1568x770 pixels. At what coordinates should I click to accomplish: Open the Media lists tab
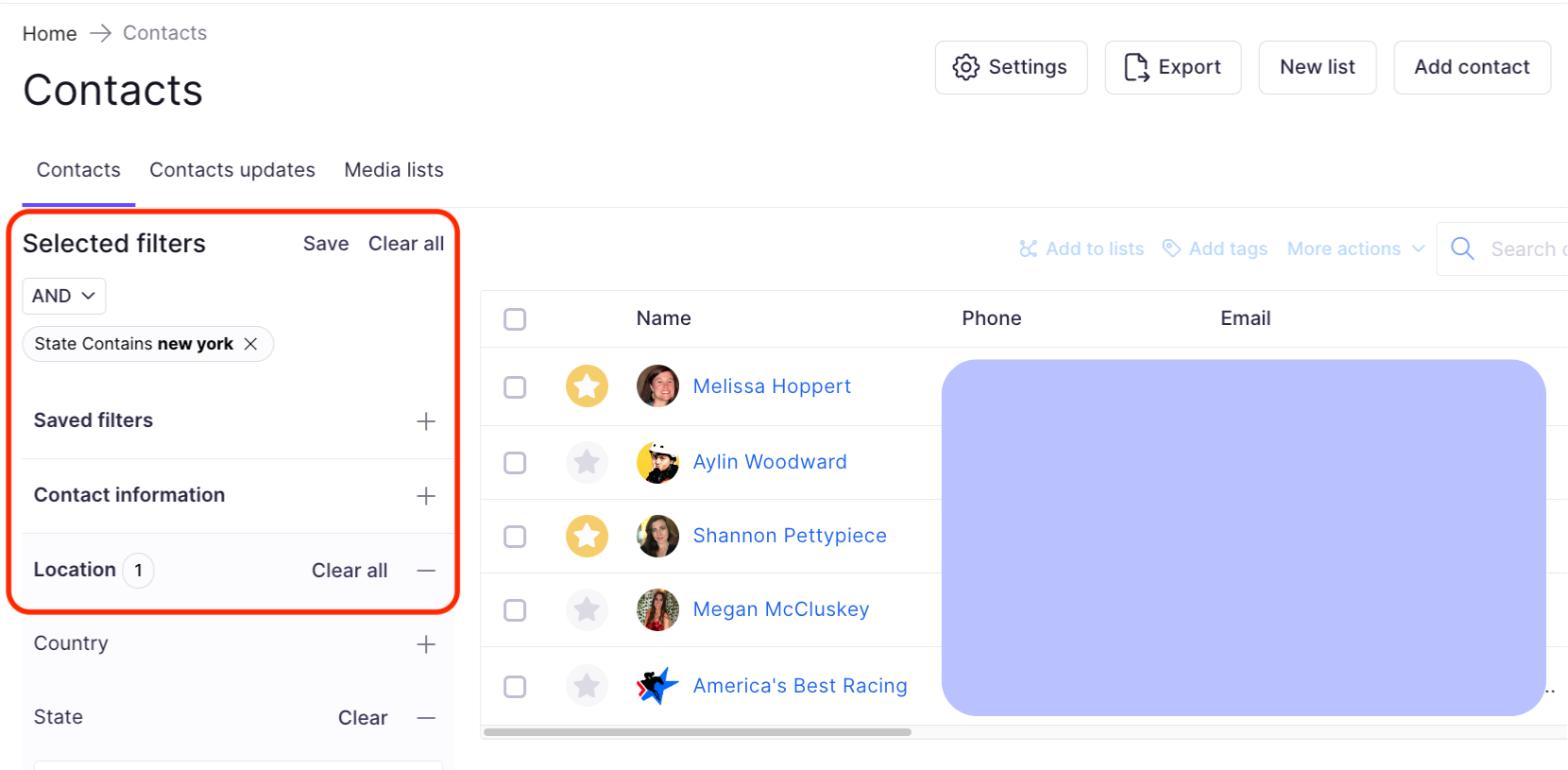click(394, 170)
